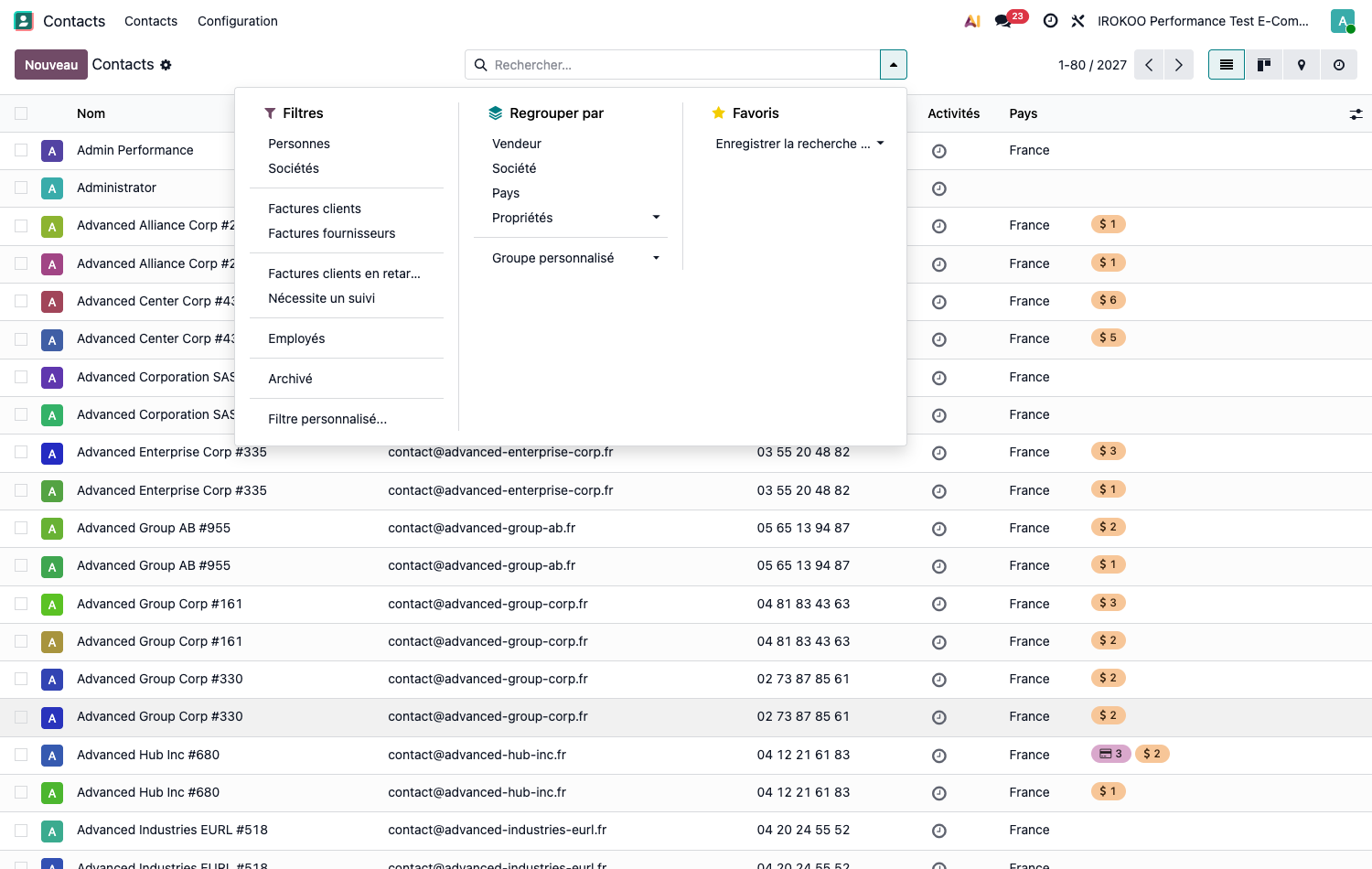The width and height of the screenshot is (1372, 869).
Task: Collapse the search options dropdown toggle
Action: tap(894, 65)
